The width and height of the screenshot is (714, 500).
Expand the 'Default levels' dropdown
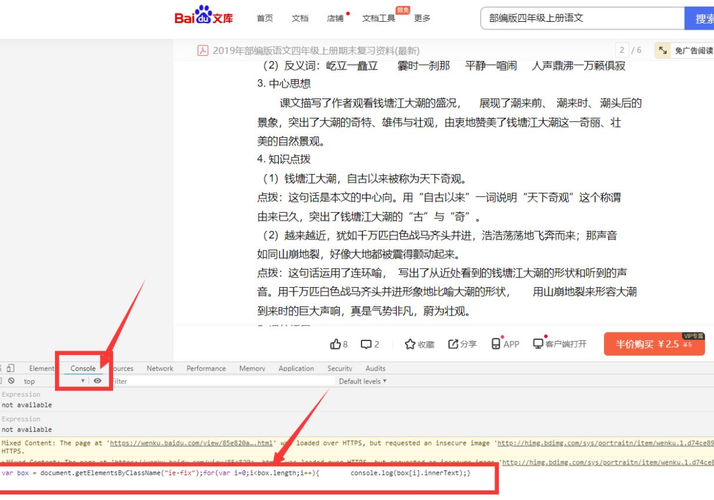tap(363, 381)
